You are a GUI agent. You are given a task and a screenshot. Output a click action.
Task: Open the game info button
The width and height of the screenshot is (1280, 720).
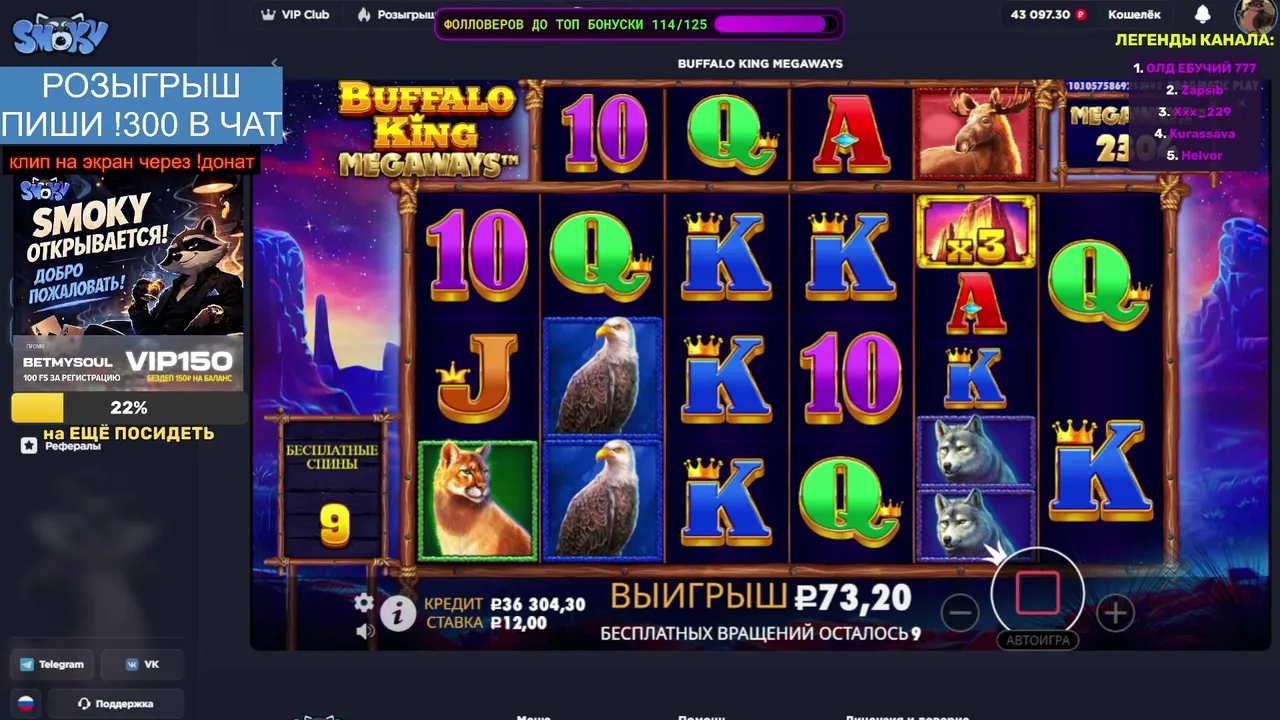point(398,612)
